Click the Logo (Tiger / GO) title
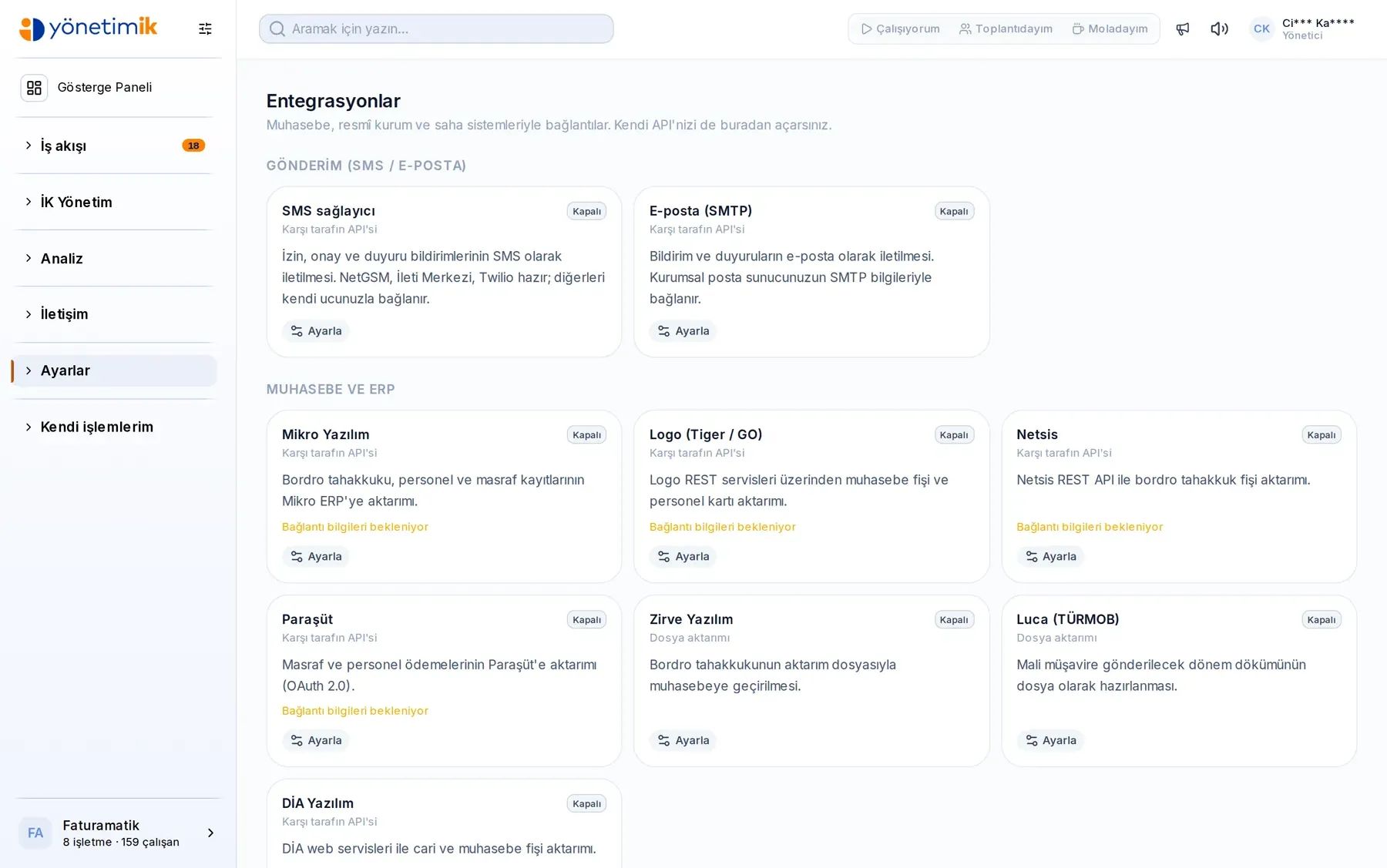The height and width of the screenshot is (868, 1387). click(706, 434)
